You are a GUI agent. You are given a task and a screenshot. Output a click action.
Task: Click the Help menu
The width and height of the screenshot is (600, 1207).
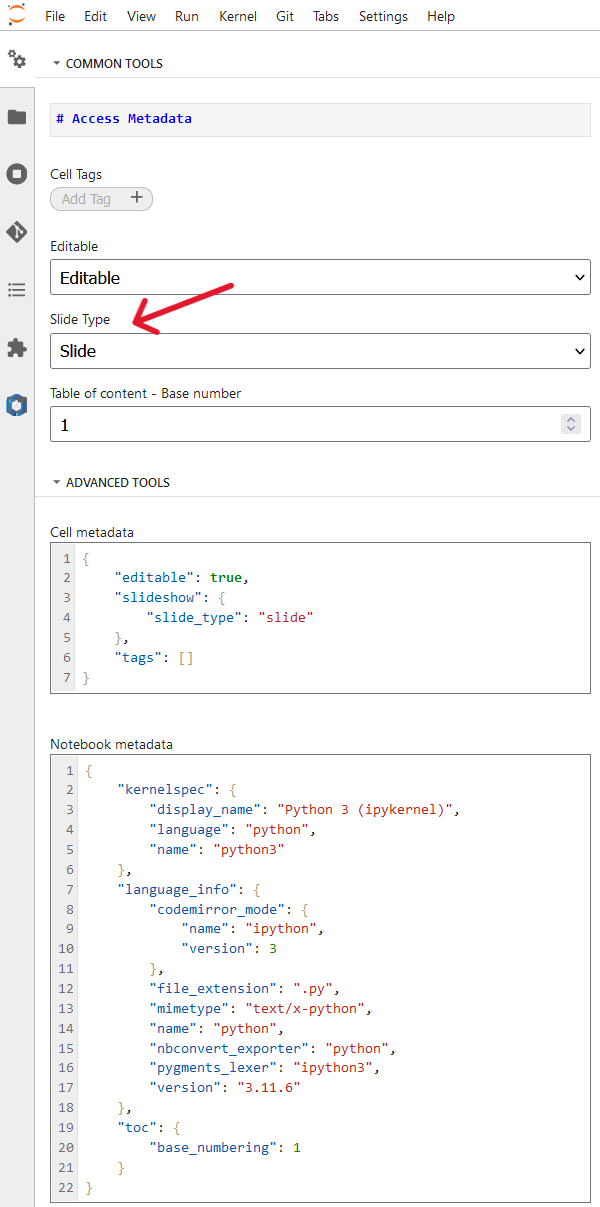click(440, 16)
